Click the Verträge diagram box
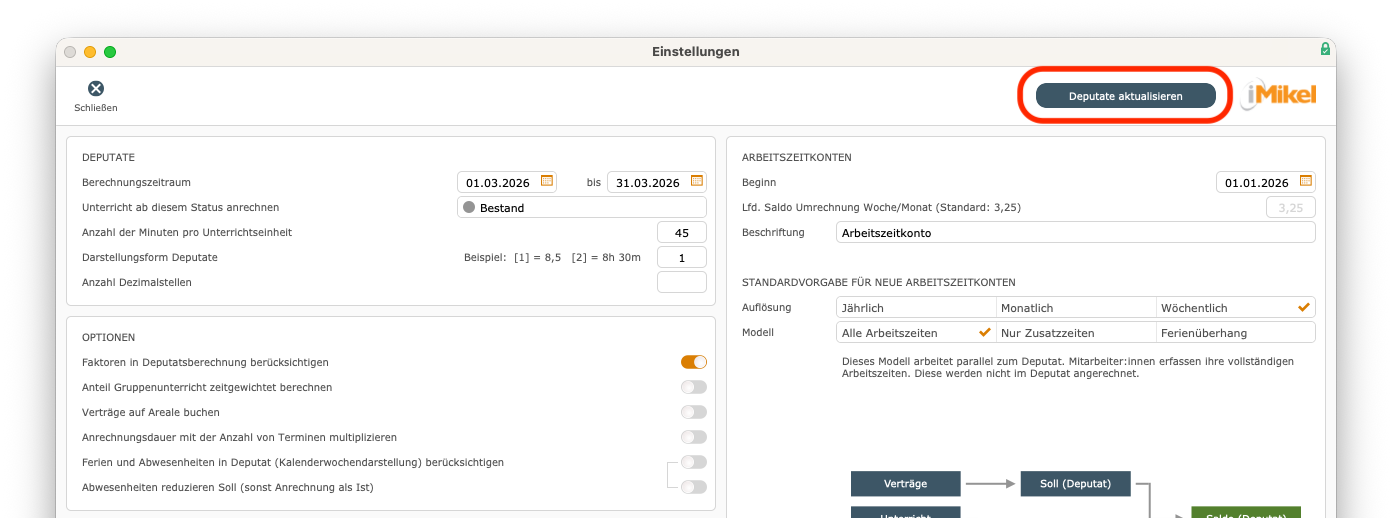This screenshot has height=518, width=1392. coord(906,484)
